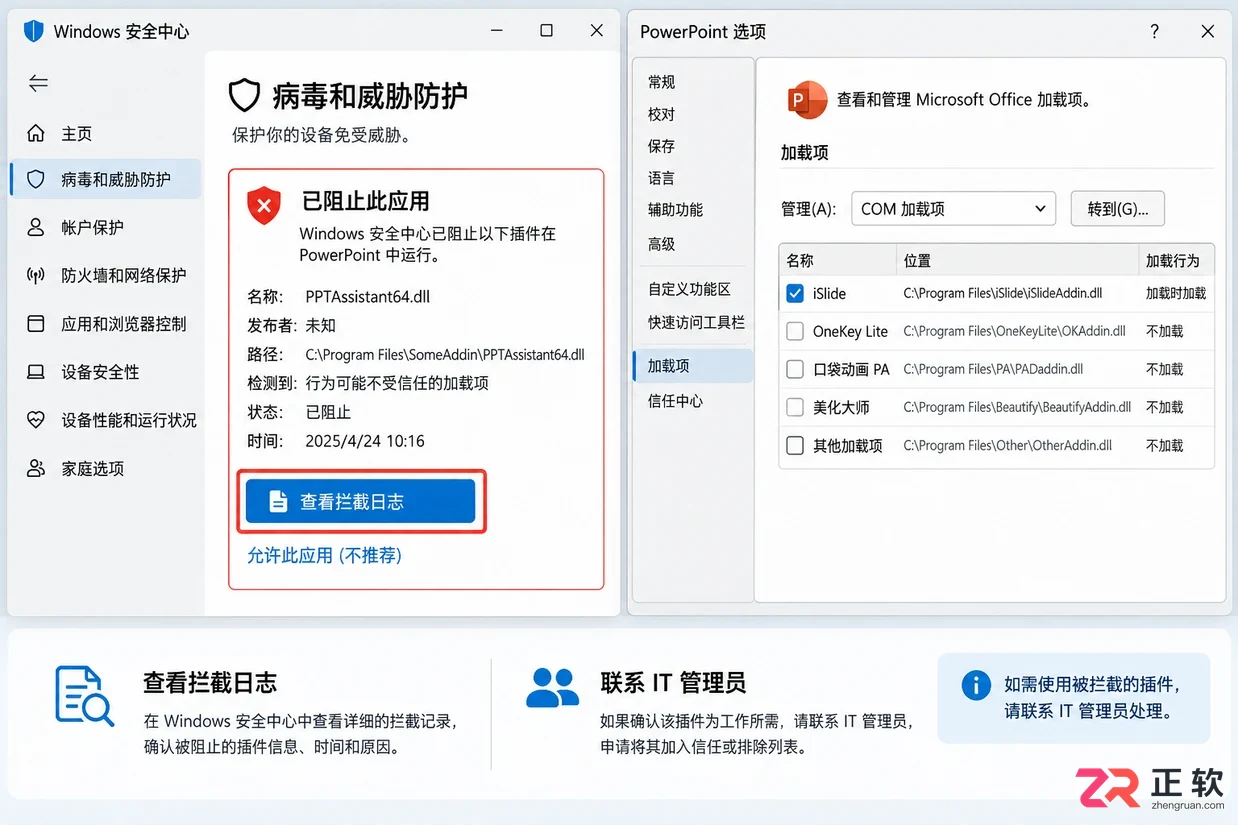Minimize the Windows 安全中心 window

click(496, 31)
